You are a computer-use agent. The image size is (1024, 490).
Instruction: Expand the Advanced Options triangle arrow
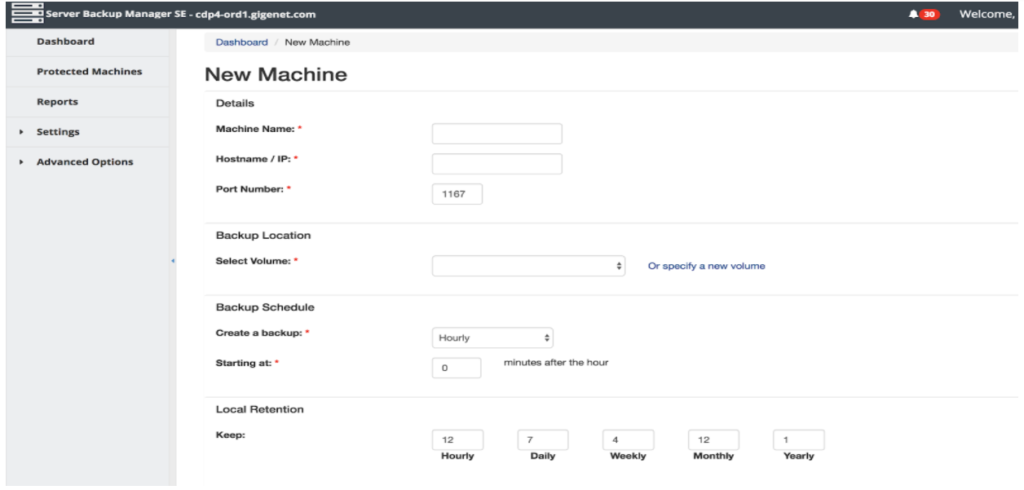tap(22, 162)
